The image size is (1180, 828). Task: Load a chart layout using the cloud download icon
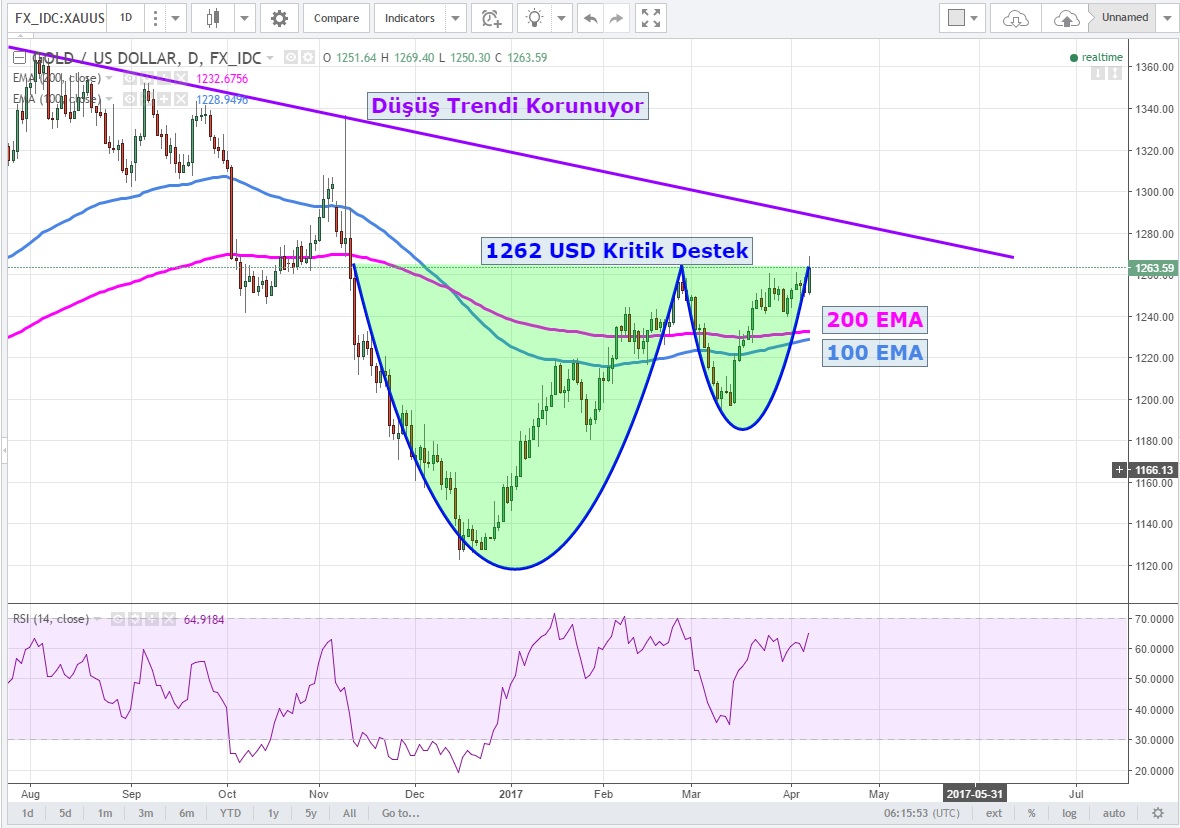point(1015,18)
